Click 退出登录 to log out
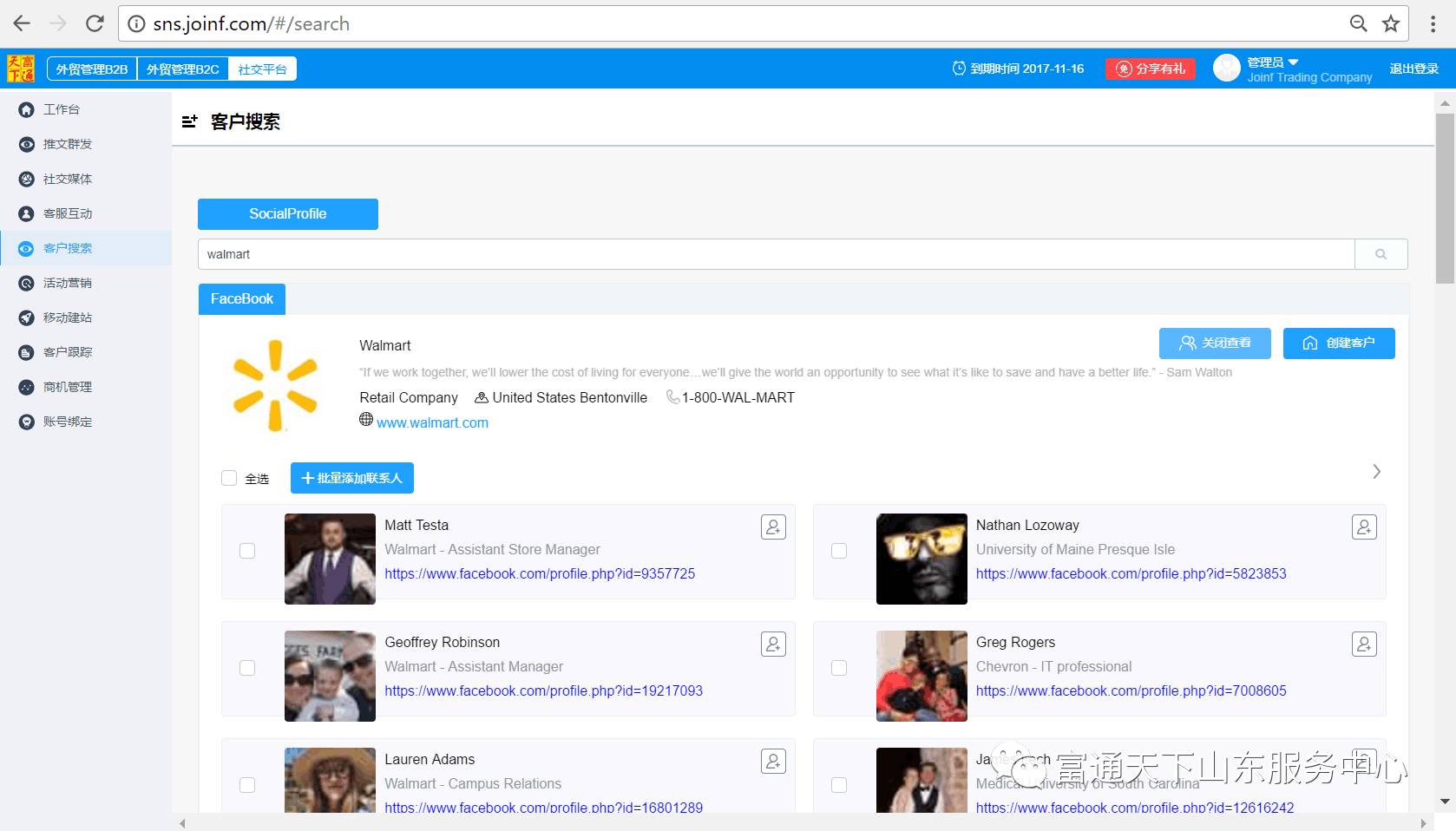 point(1413,69)
